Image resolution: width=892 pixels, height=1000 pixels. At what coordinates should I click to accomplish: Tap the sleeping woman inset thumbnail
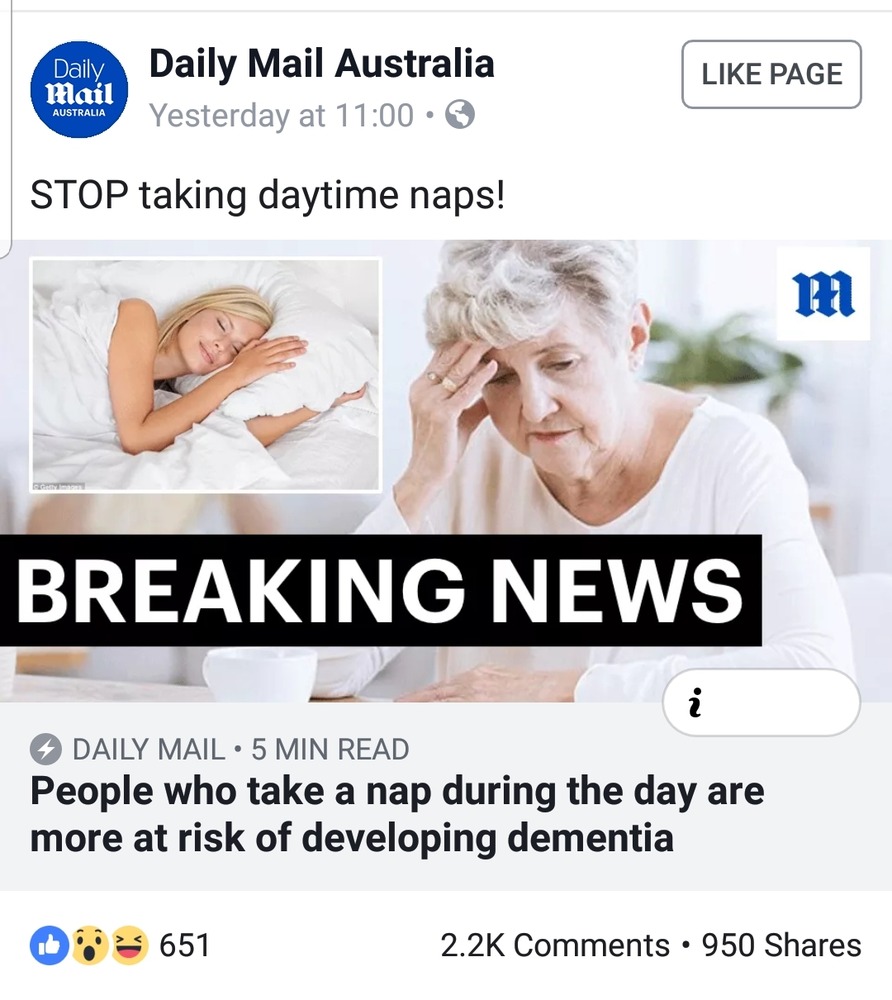tap(205, 375)
